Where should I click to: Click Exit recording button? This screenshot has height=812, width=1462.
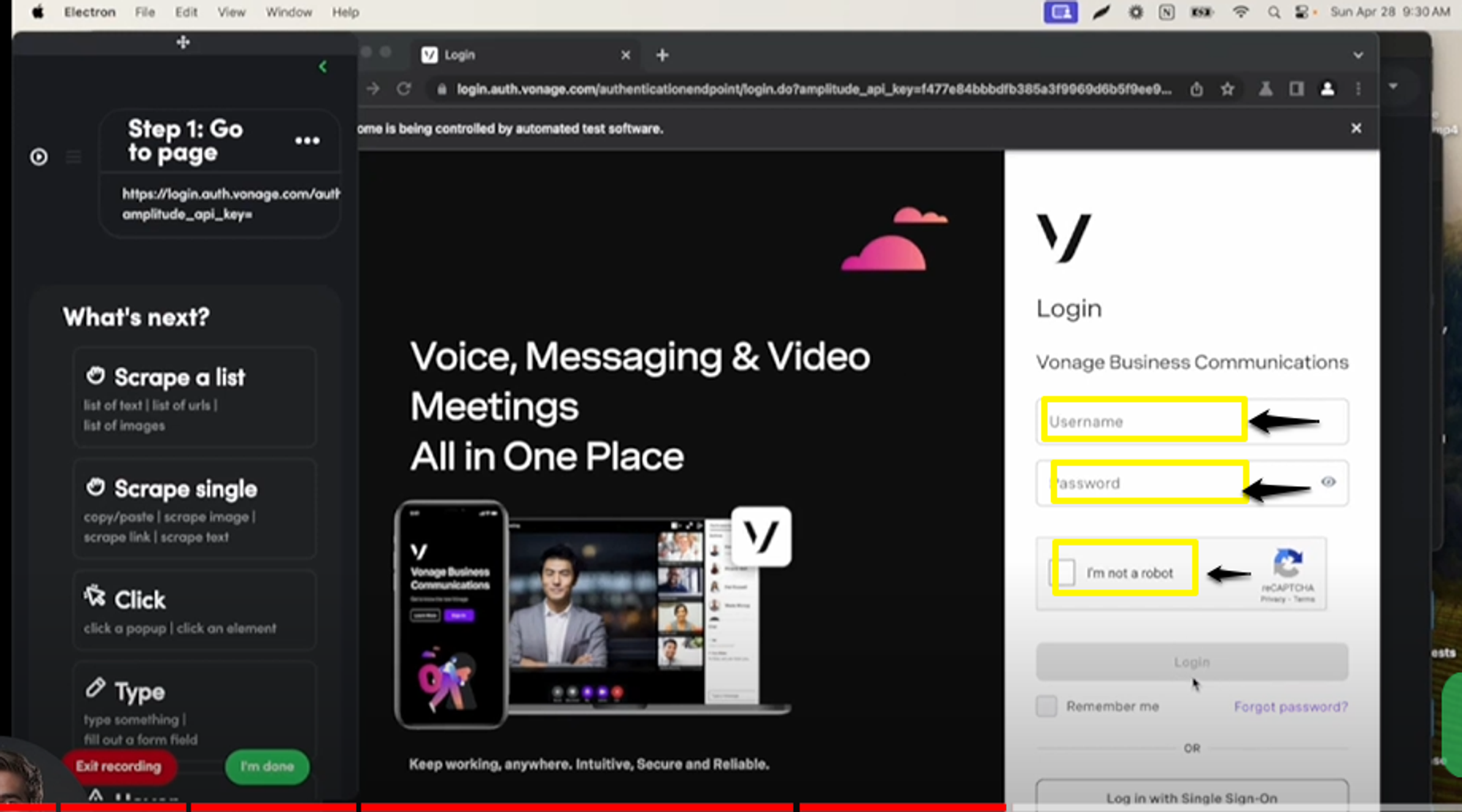point(118,767)
